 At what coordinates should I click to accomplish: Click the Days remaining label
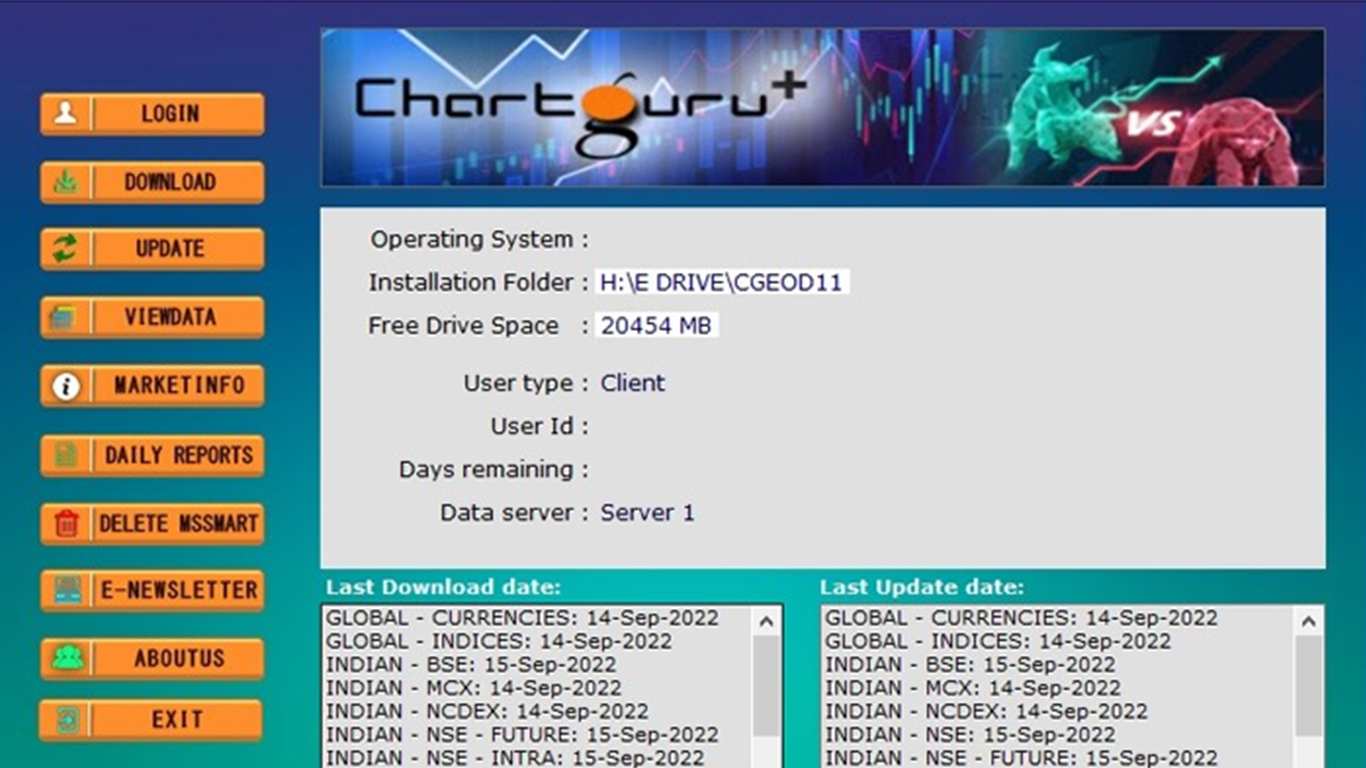tap(494, 469)
